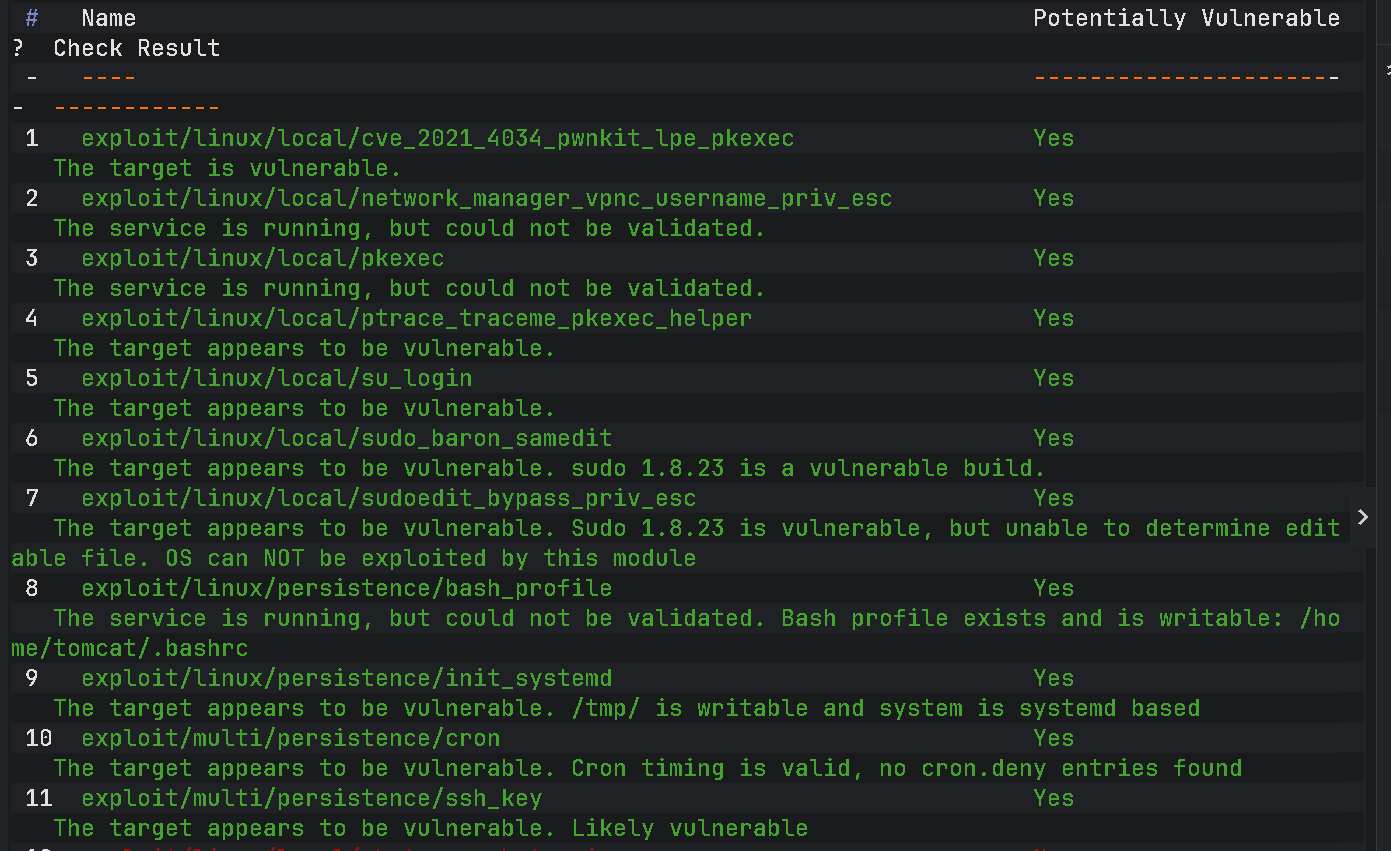The width and height of the screenshot is (1391, 851).
Task: Click the sudoedit_bypass_priv_esc module name
Action: pos(389,498)
